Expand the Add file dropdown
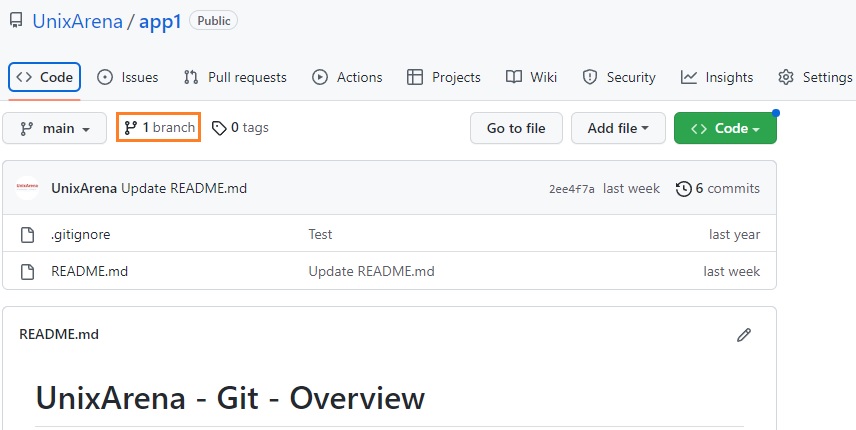Screen dimensions: 856x430 pos(619,128)
